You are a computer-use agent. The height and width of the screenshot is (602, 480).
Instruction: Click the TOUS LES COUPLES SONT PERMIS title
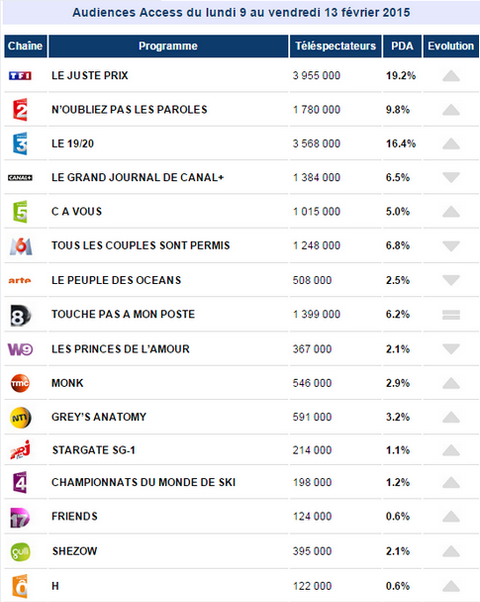141,246
